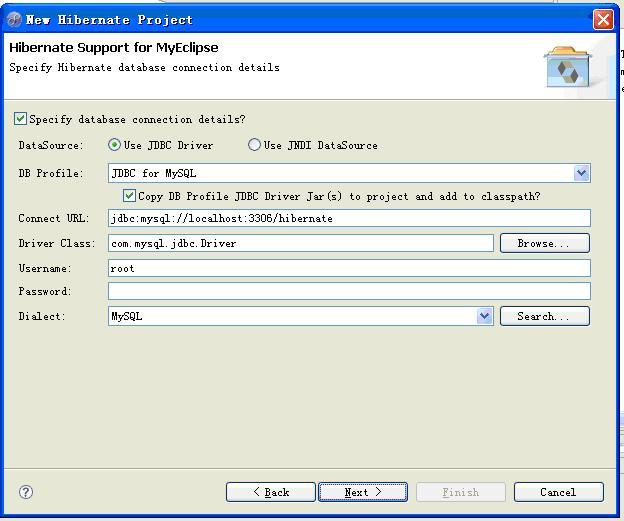Click the Driver Class label
624x521 pixels.
[57, 243]
